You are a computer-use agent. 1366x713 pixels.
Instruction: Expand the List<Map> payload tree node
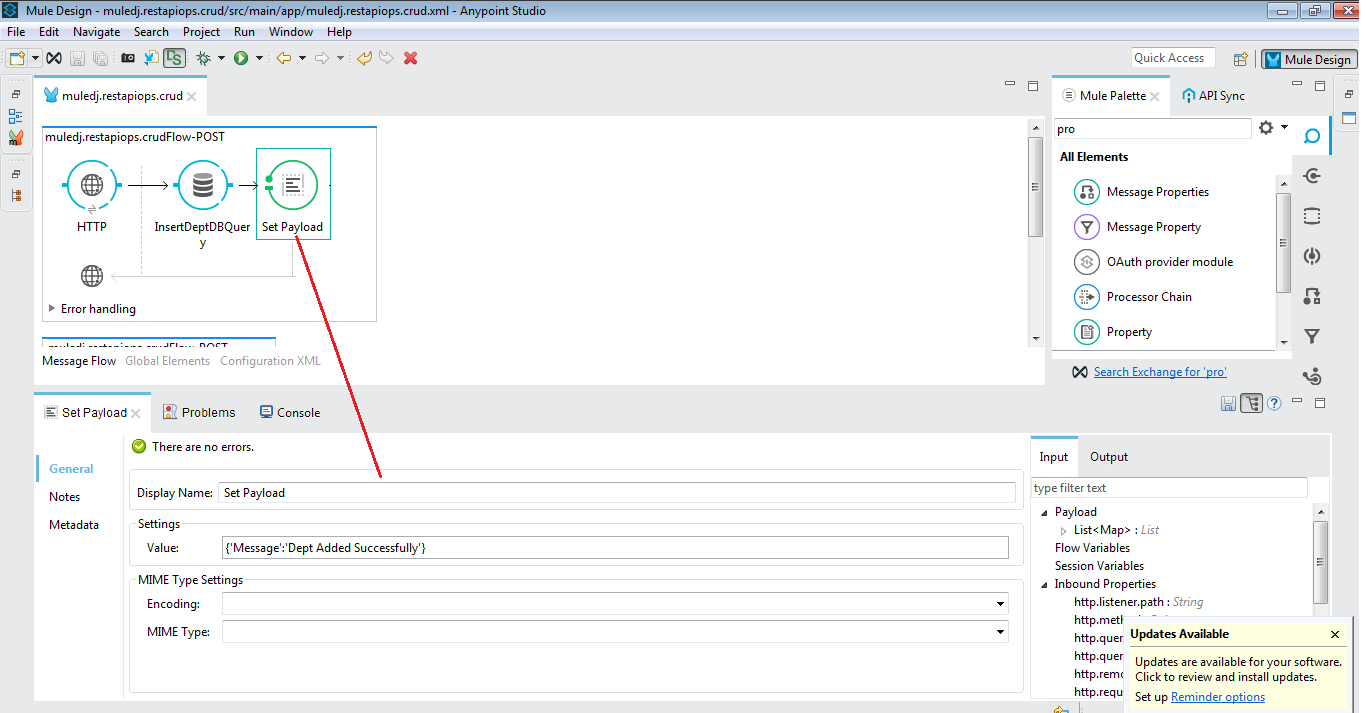pyautogui.click(x=1064, y=530)
